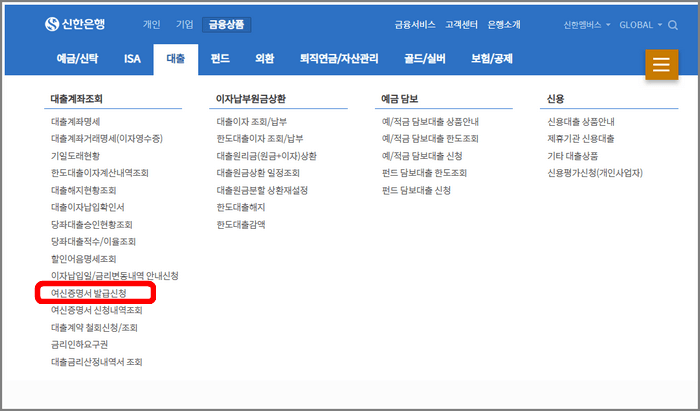Switch to the 보험/공제 tab
The image size is (700, 411).
[492, 58]
